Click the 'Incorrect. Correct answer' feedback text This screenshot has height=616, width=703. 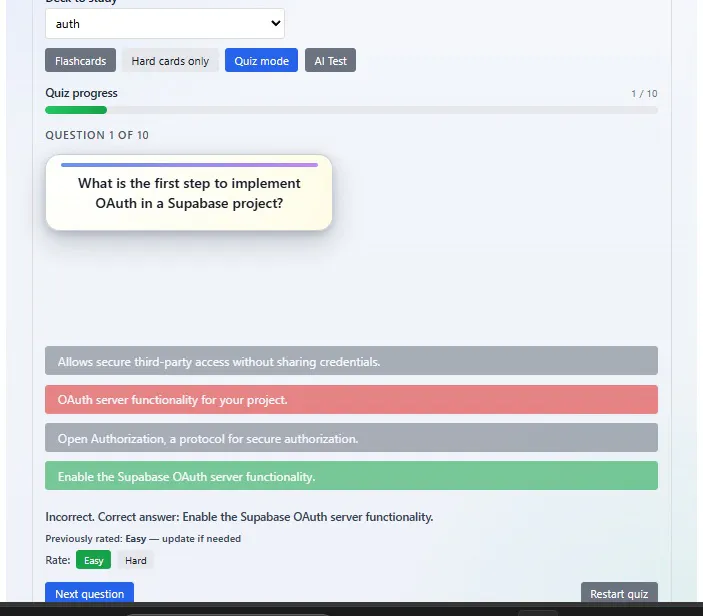coord(239,517)
